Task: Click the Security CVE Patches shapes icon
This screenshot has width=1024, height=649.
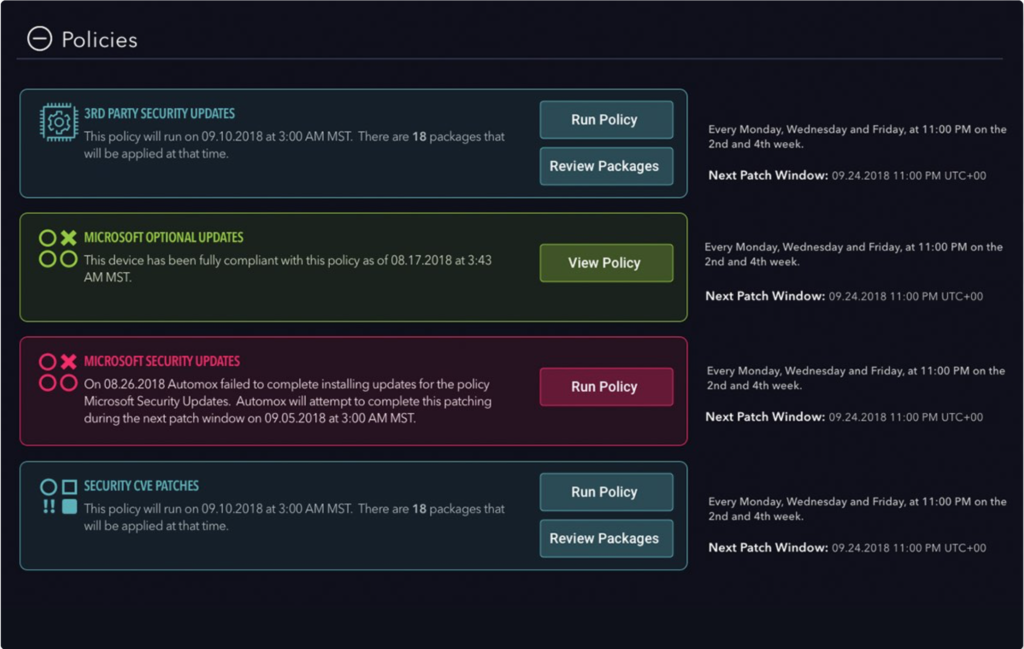Action: (x=58, y=497)
